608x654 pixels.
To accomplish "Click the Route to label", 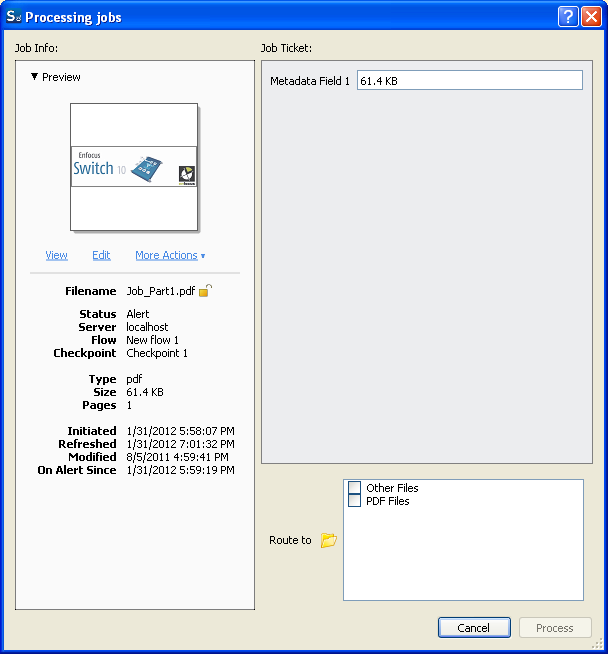I will pos(290,540).
